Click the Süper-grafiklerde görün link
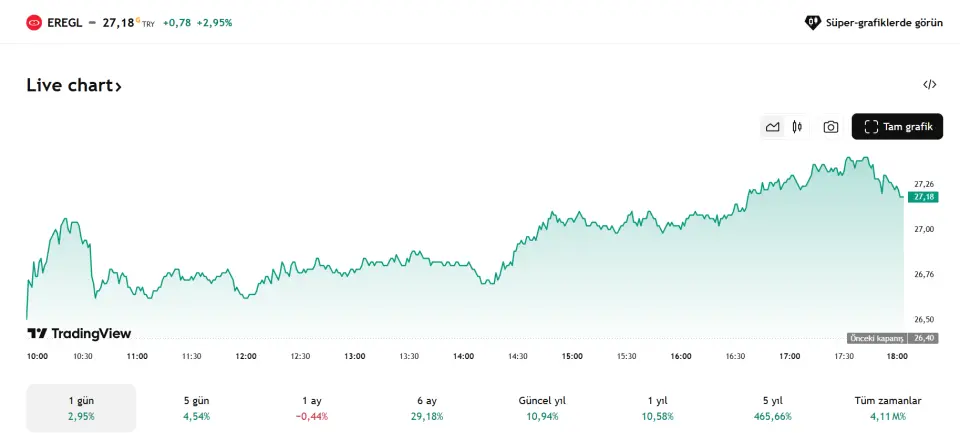This screenshot has height=433, width=960. 874,22
